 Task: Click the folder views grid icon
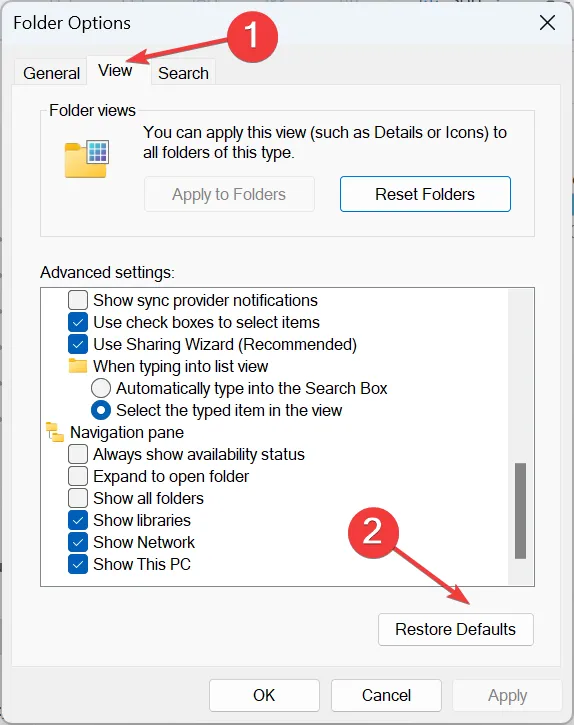pos(86,159)
